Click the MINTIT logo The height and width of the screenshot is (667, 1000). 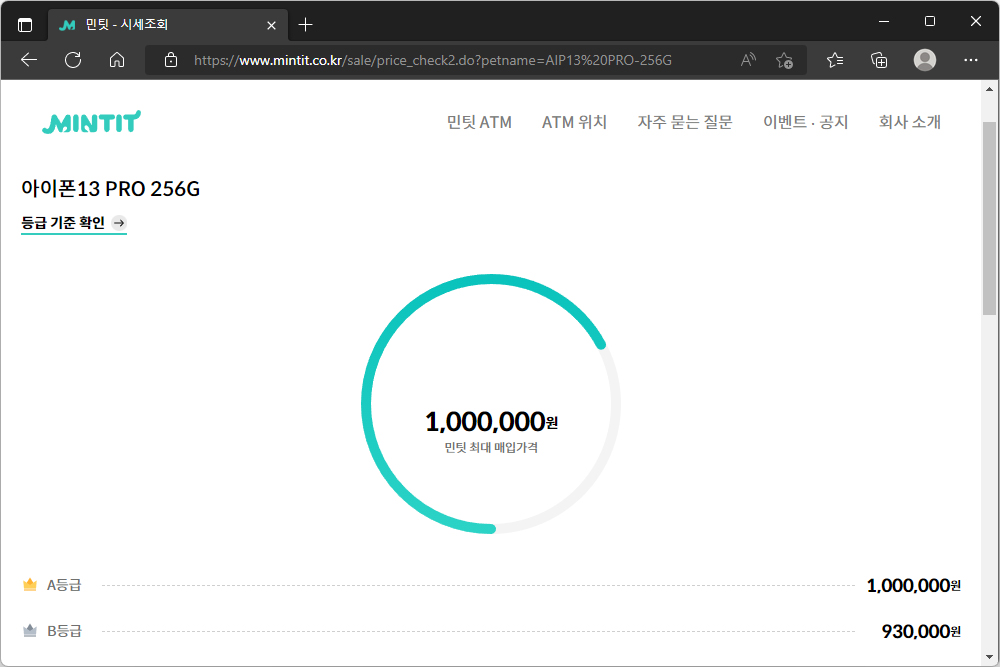tap(92, 122)
